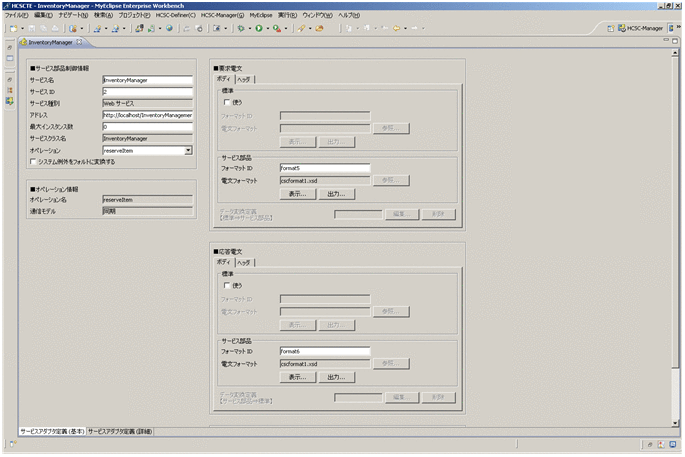
Task: Check the standard 使う box in request message
Action: pos(227,102)
